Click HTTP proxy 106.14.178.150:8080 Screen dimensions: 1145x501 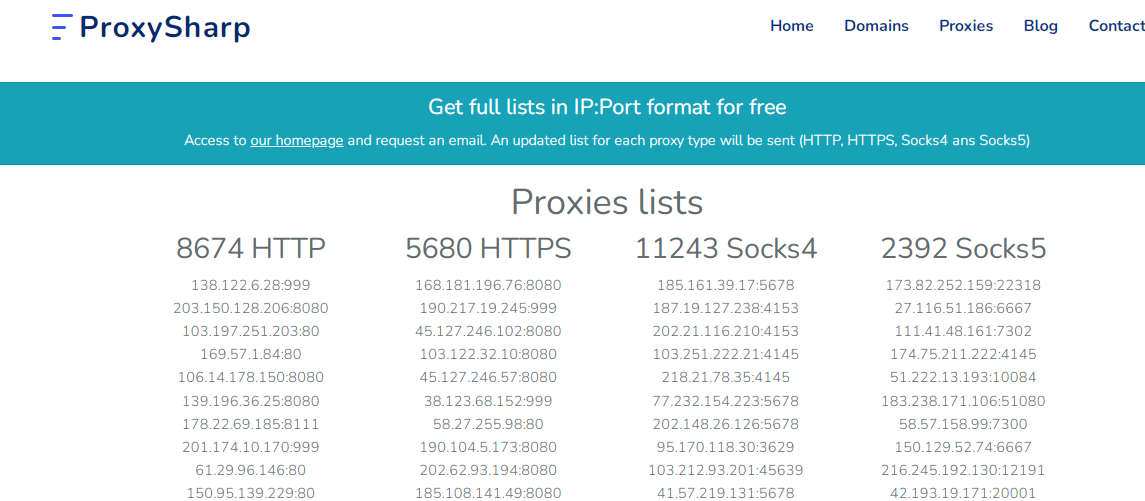(250, 378)
